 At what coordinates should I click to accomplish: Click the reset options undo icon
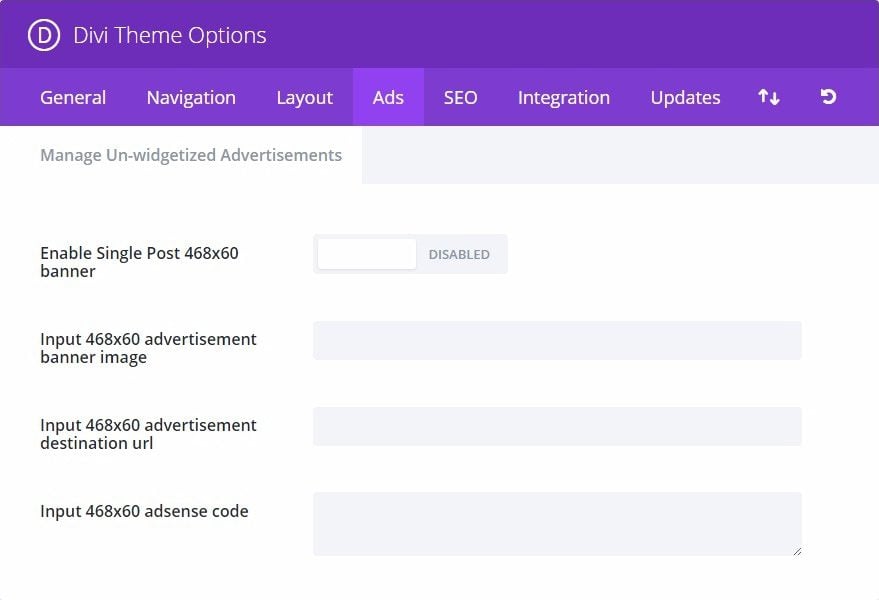(828, 97)
